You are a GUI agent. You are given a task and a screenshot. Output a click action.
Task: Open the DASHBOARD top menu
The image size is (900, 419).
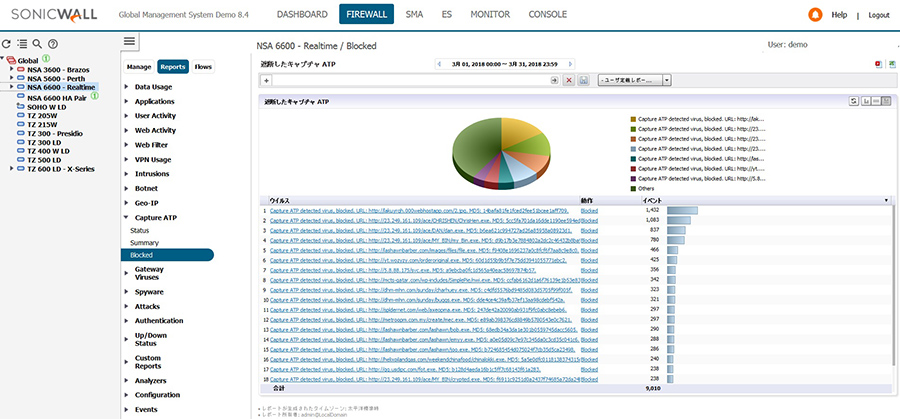302,14
